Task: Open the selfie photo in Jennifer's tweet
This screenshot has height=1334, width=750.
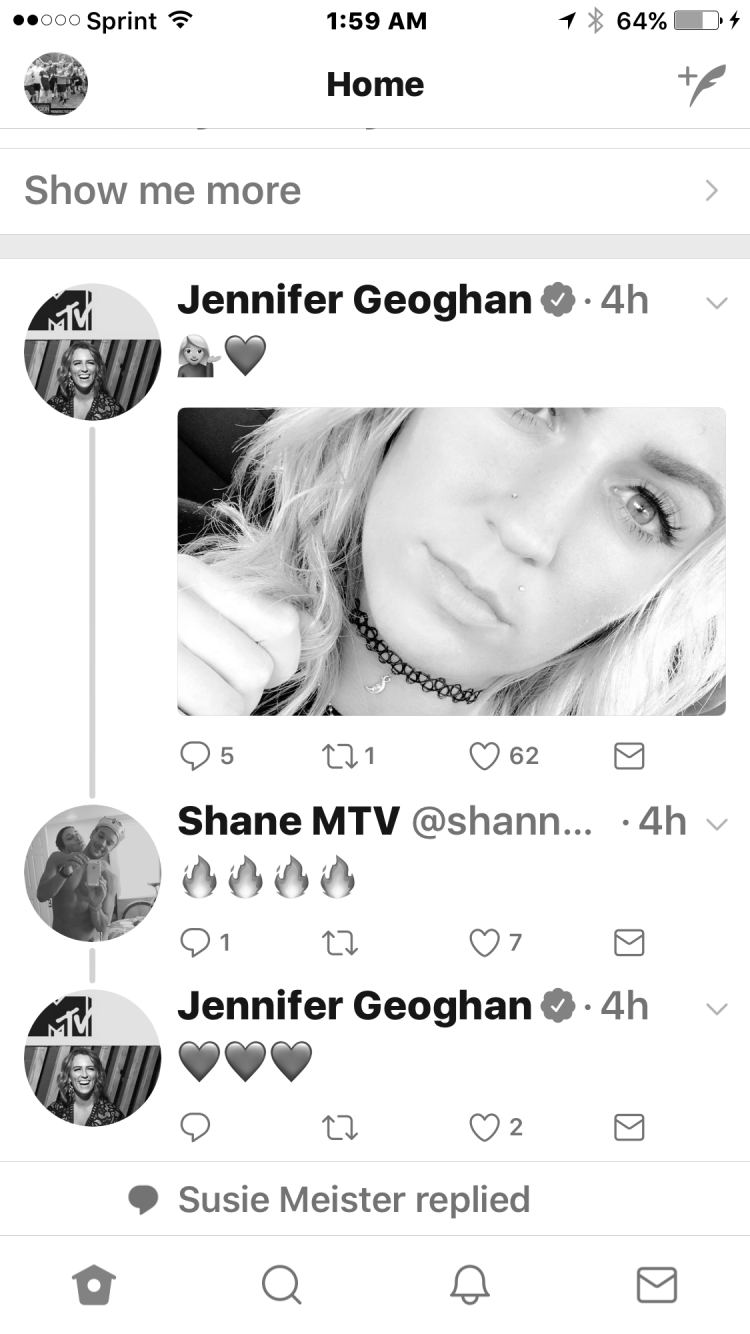Action: pos(452,561)
